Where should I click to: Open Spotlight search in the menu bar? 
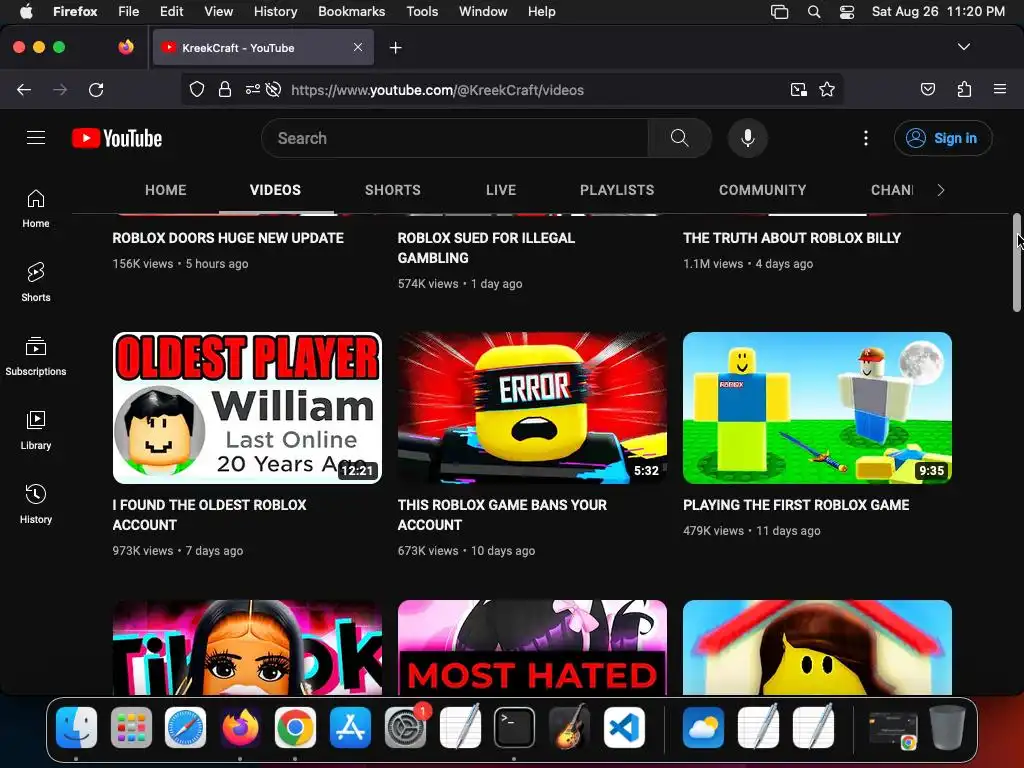[x=814, y=11]
